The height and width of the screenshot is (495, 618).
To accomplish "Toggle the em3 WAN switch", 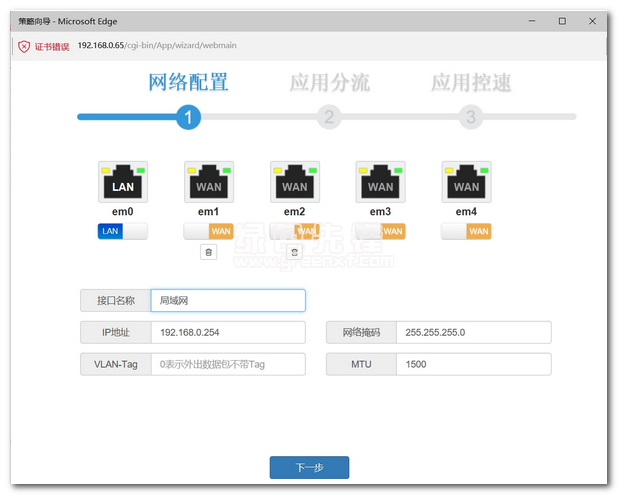I will click(x=381, y=231).
